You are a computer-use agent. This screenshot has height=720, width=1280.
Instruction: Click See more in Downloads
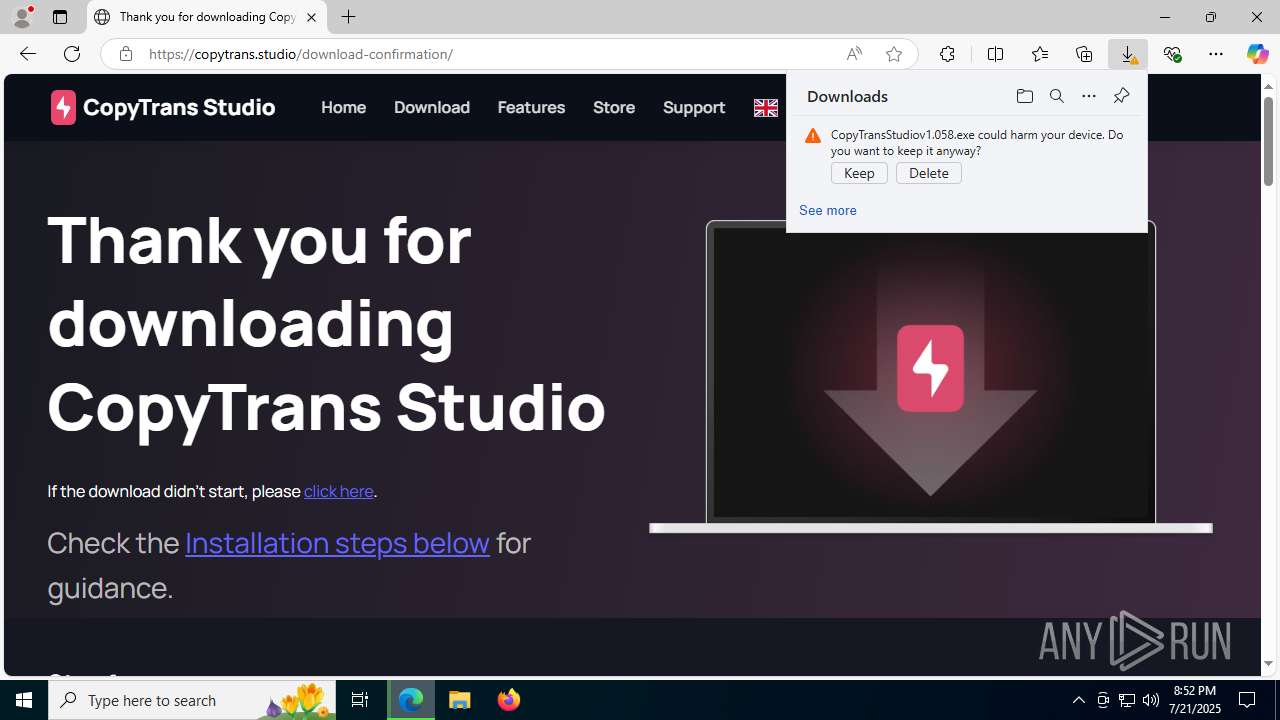[x=828, y=210]
